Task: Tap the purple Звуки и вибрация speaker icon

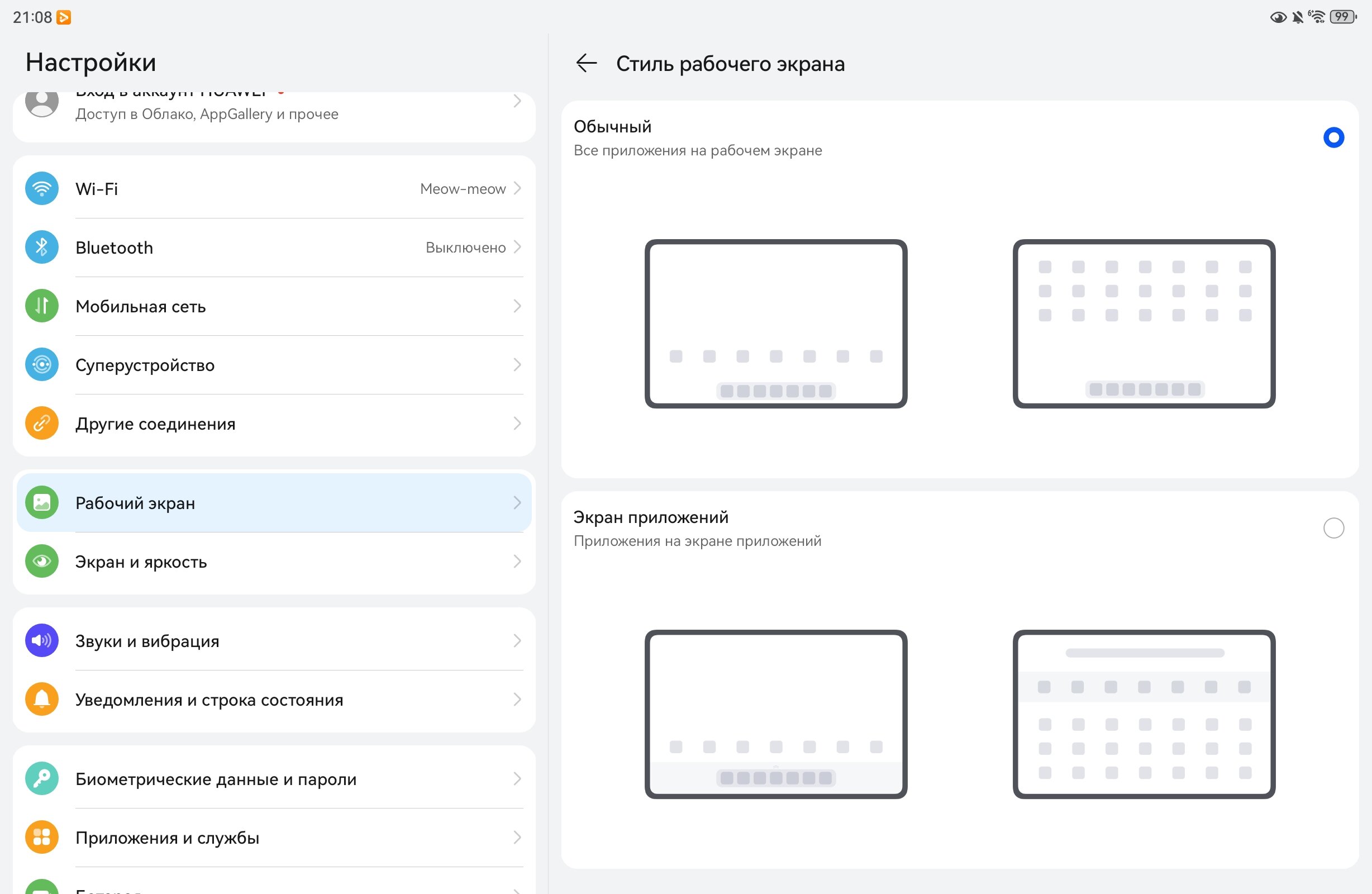Action: [41, 641]
